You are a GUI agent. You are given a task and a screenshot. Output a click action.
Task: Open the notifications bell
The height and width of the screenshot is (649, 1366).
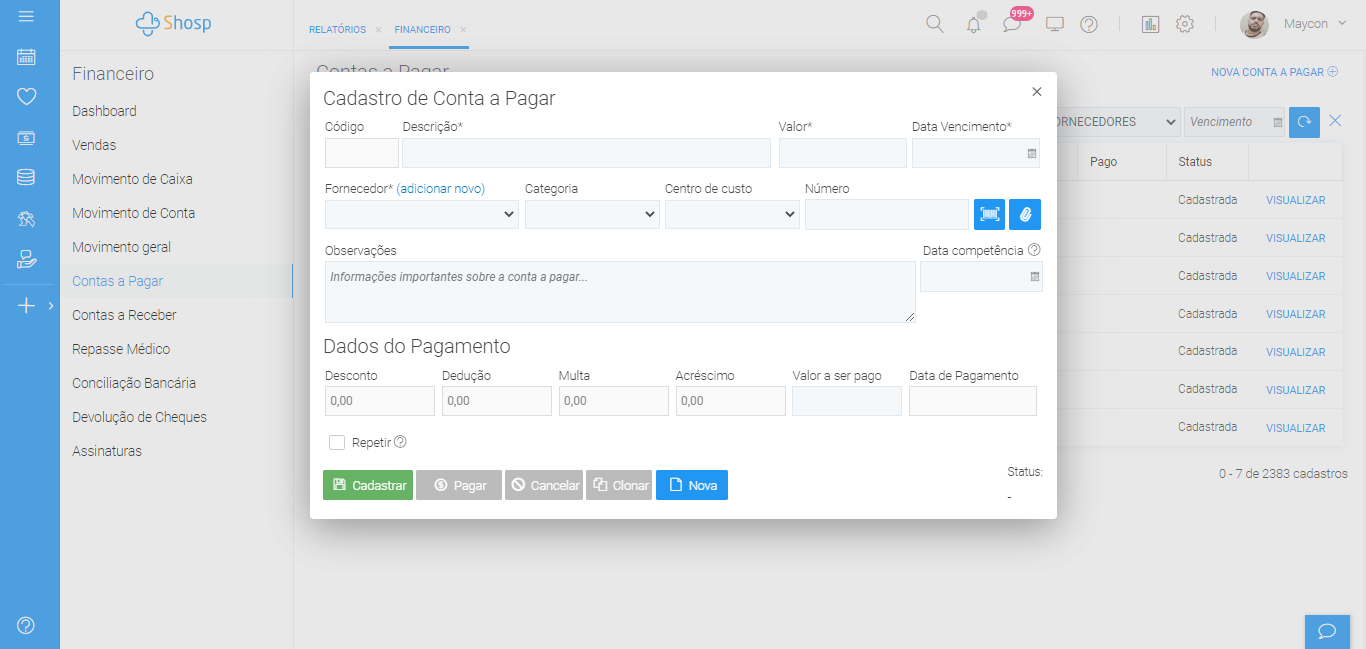974,24
